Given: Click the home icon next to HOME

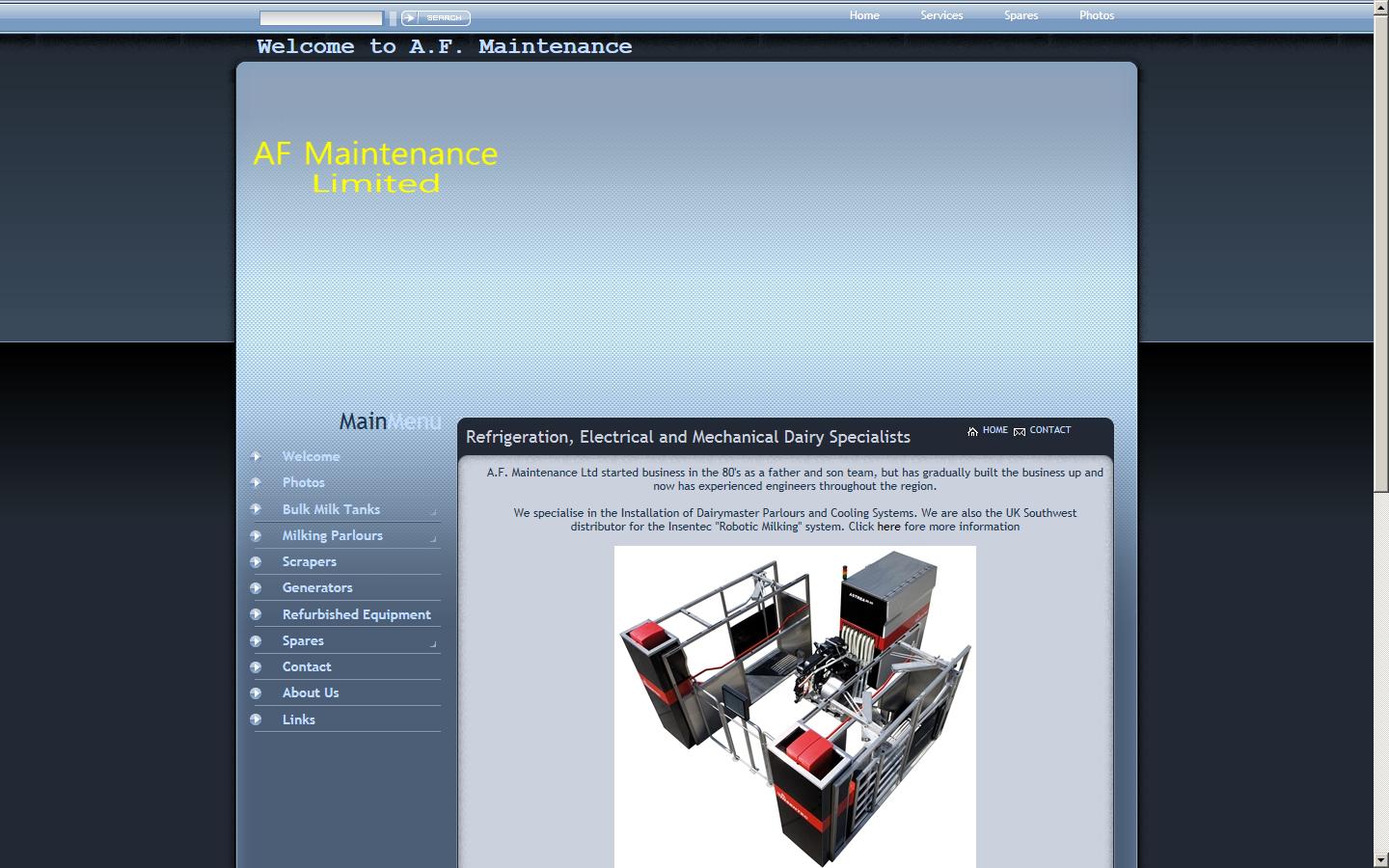Looking at the screenshot, I should point(972,431).
